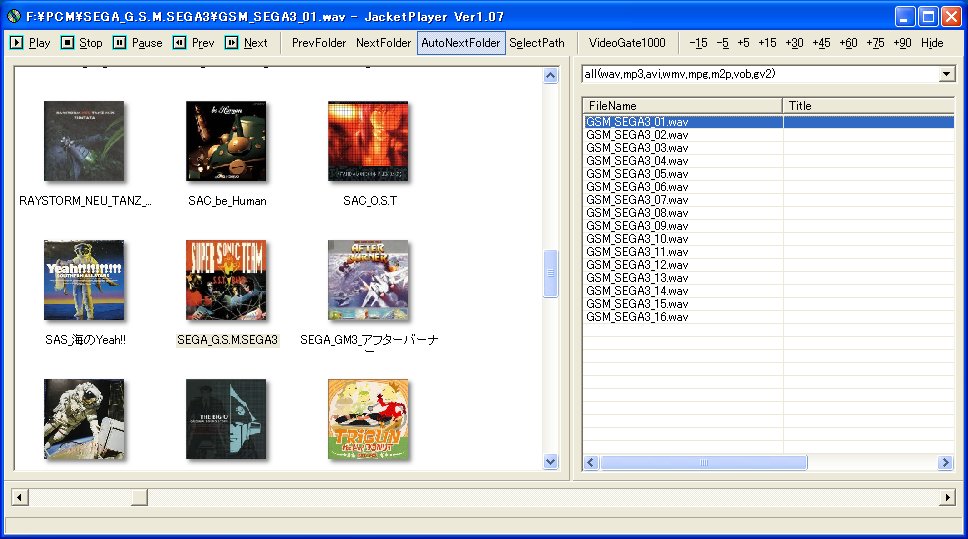Click the file list horizontal scrollbar thumb
This screenshot has height=539, width=968.
[x=704, y=462]
